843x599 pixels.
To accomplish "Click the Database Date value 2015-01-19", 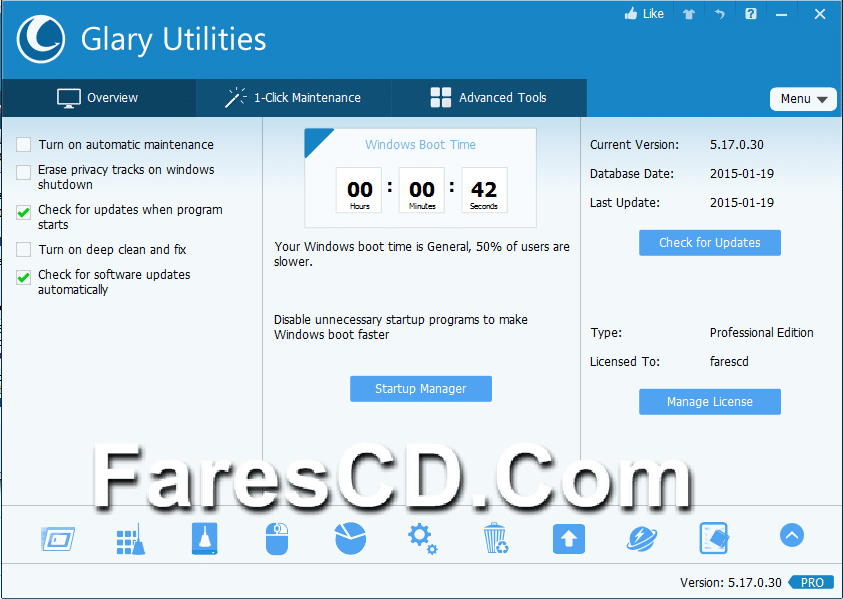I will click(742, 174).
